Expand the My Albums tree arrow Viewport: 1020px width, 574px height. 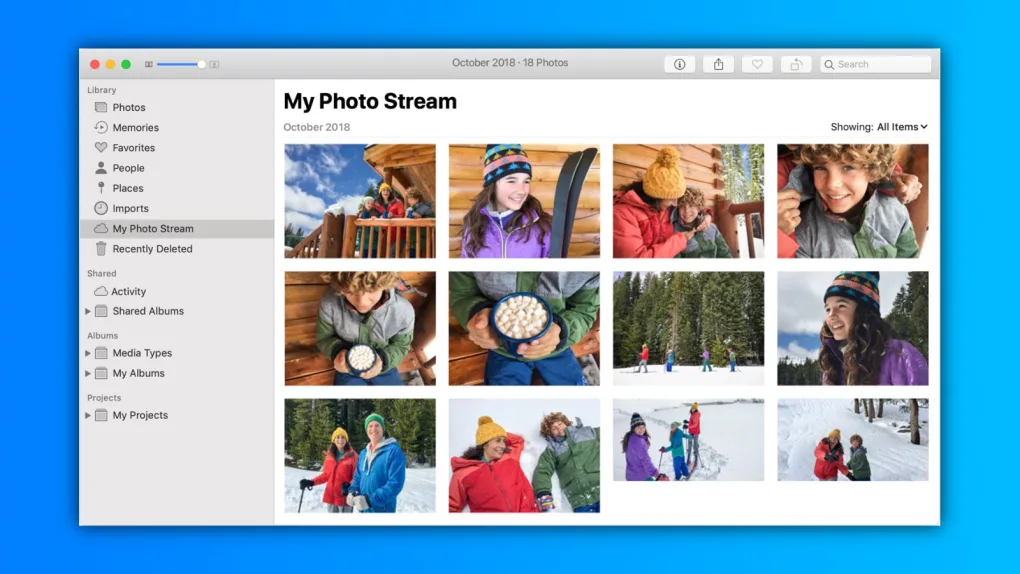click(x=88, y=374)
